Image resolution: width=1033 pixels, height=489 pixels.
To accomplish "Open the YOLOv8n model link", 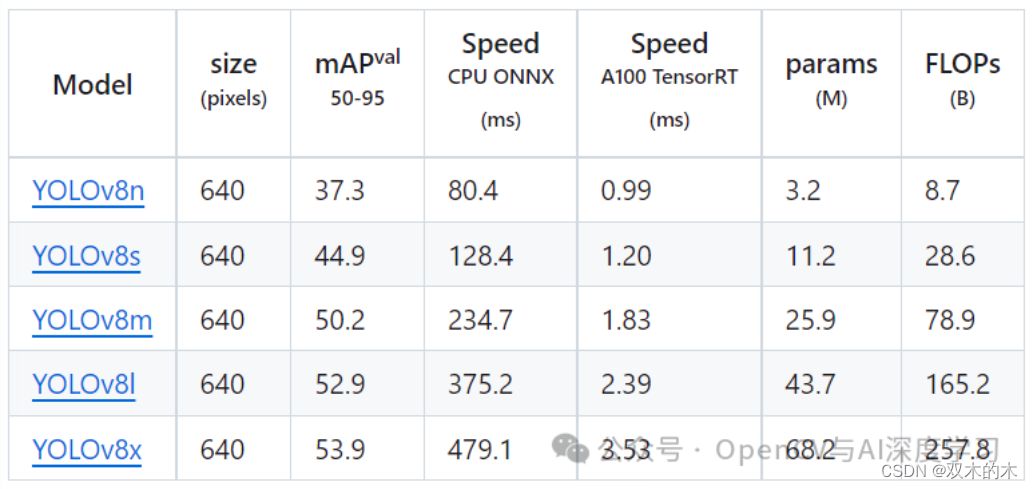I will (88, 190).
